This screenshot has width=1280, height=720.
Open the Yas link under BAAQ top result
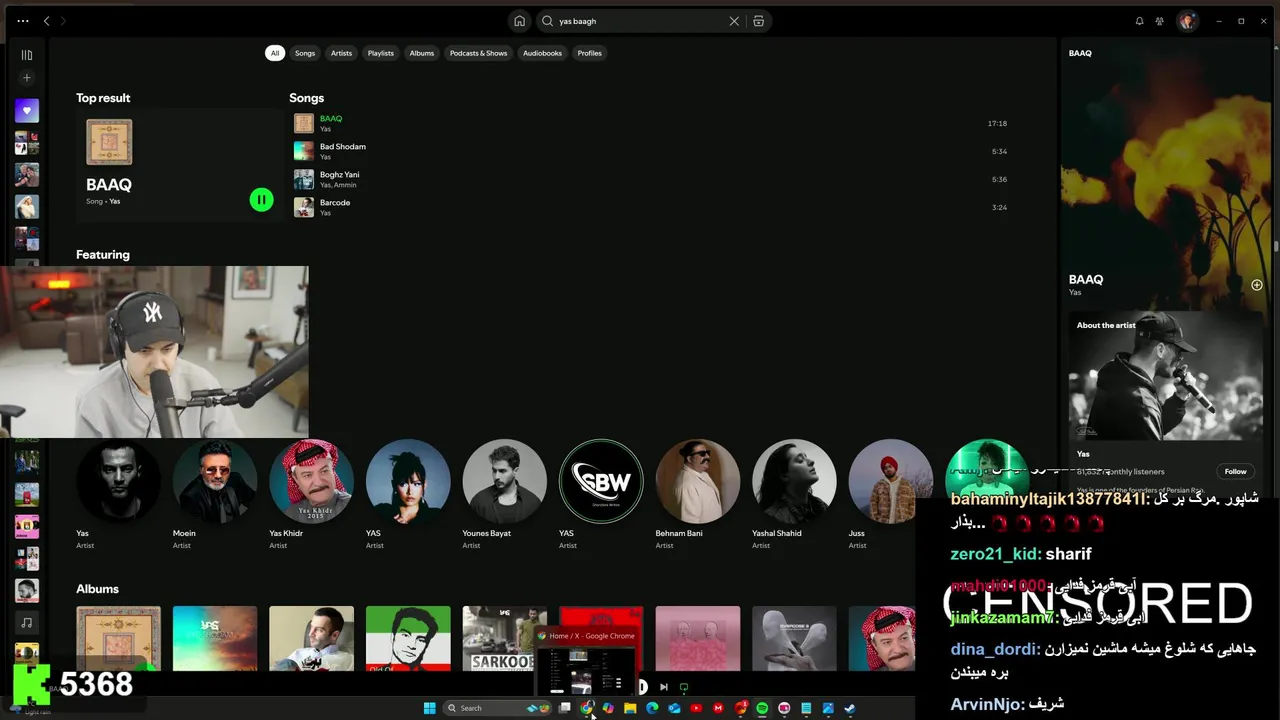click(115, 201)
